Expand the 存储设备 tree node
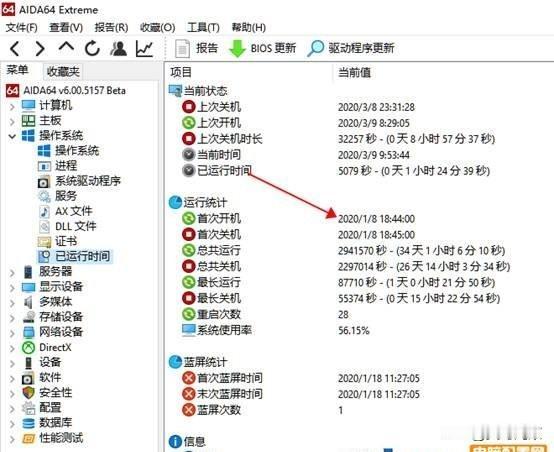 [12, 318]
